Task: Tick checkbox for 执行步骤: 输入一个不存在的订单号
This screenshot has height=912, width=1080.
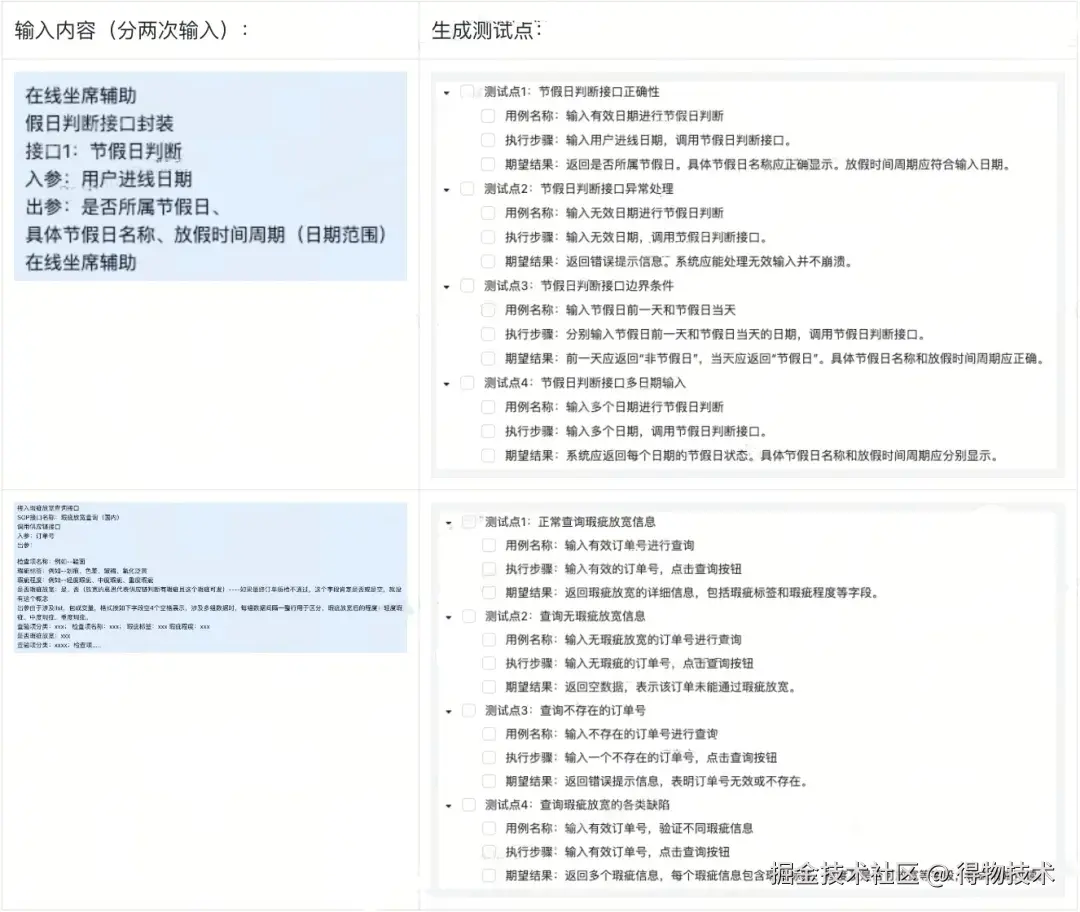Action: tap(489, 758)
